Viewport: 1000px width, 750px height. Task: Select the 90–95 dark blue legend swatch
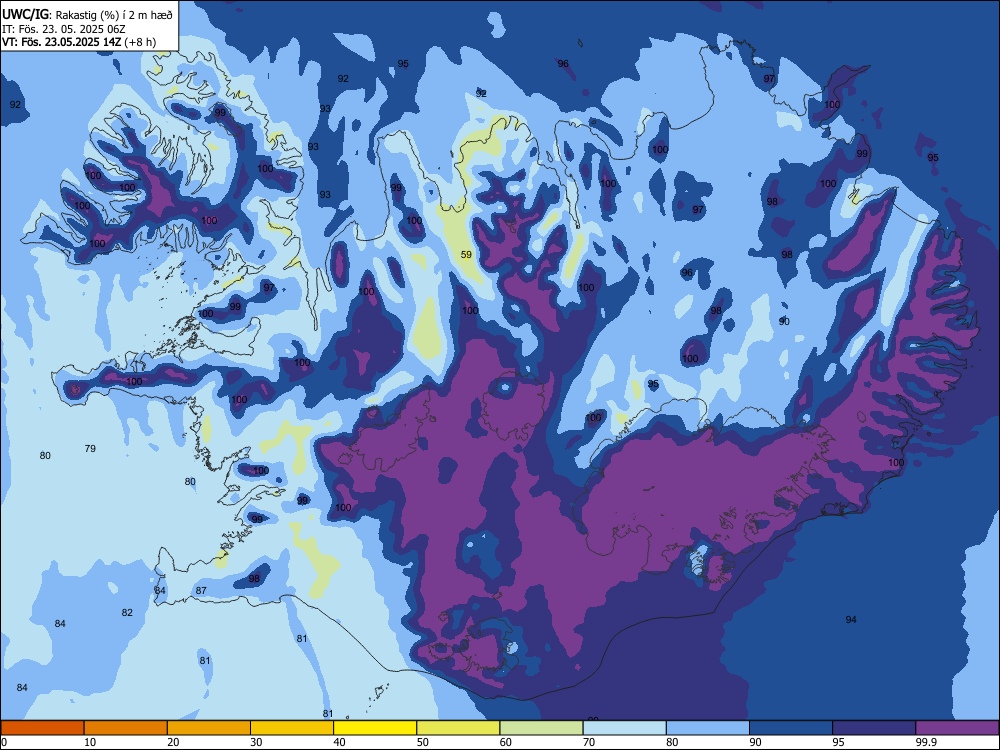[x=791, y=728]
